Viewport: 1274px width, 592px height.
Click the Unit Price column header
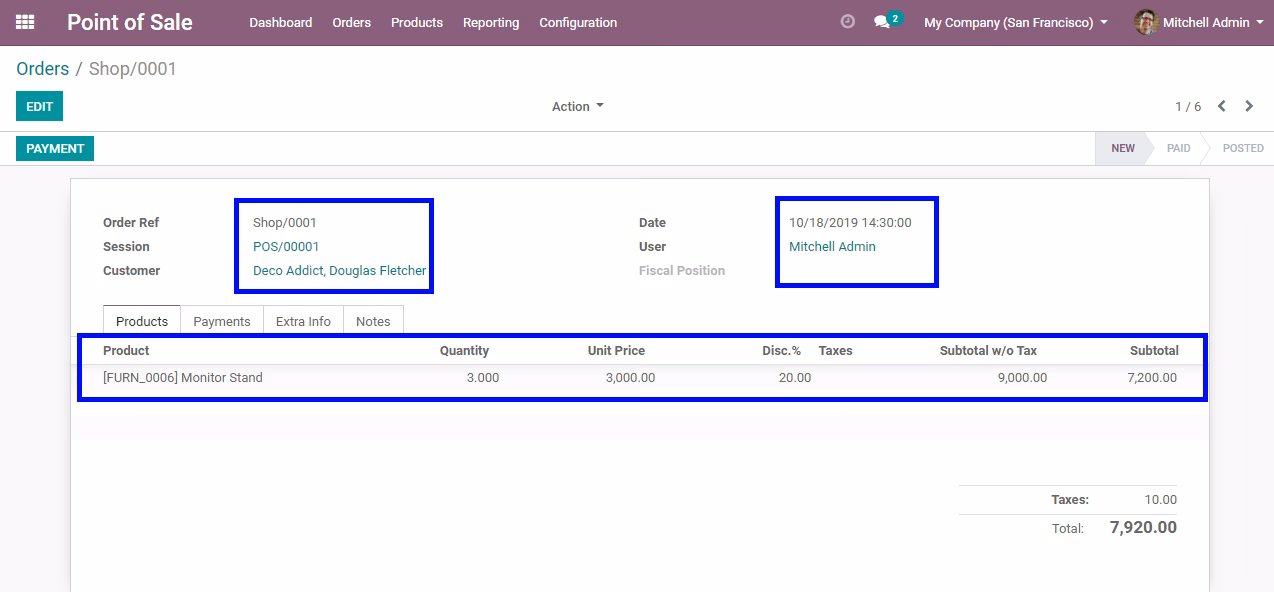(616, 351)
